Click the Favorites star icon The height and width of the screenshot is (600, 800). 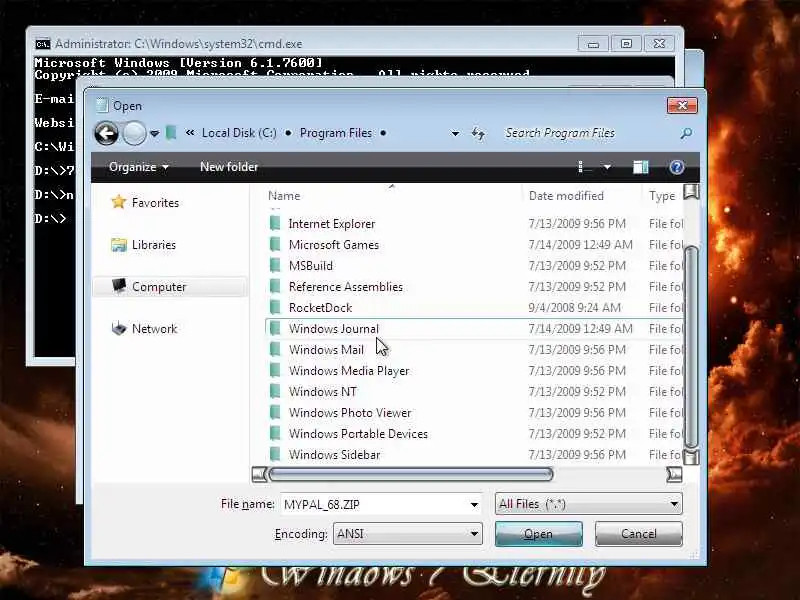tap(119, 202)
